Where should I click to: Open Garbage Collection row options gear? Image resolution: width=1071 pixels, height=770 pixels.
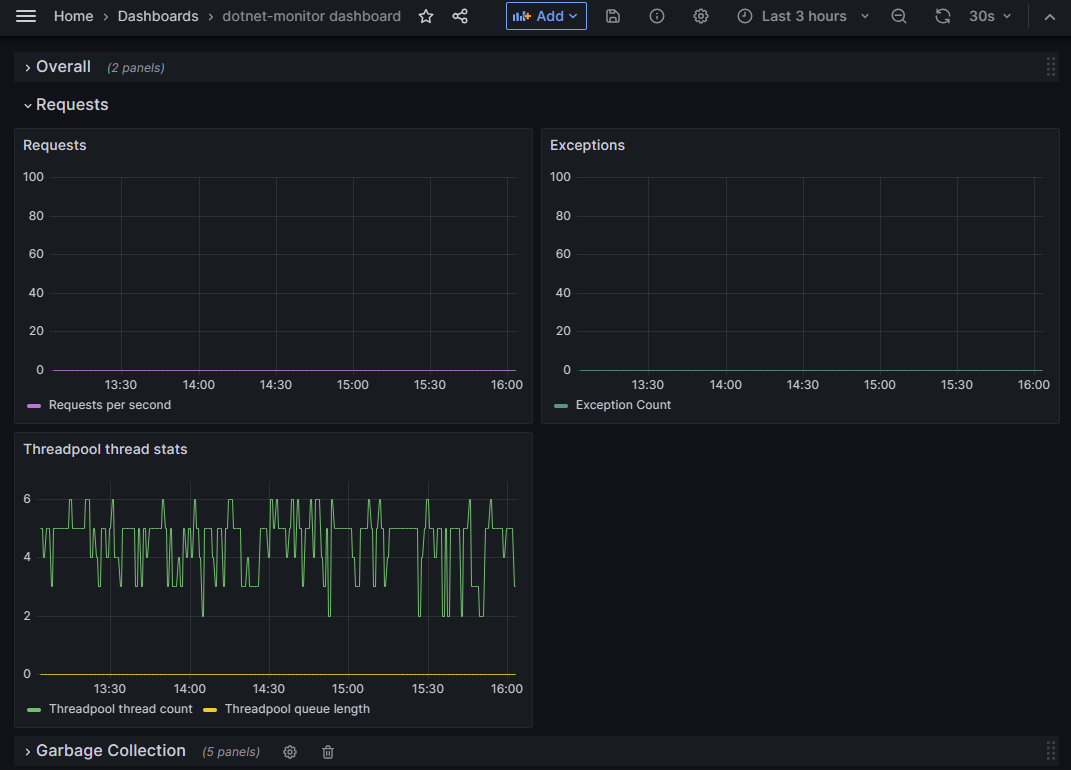click(290, 752)
